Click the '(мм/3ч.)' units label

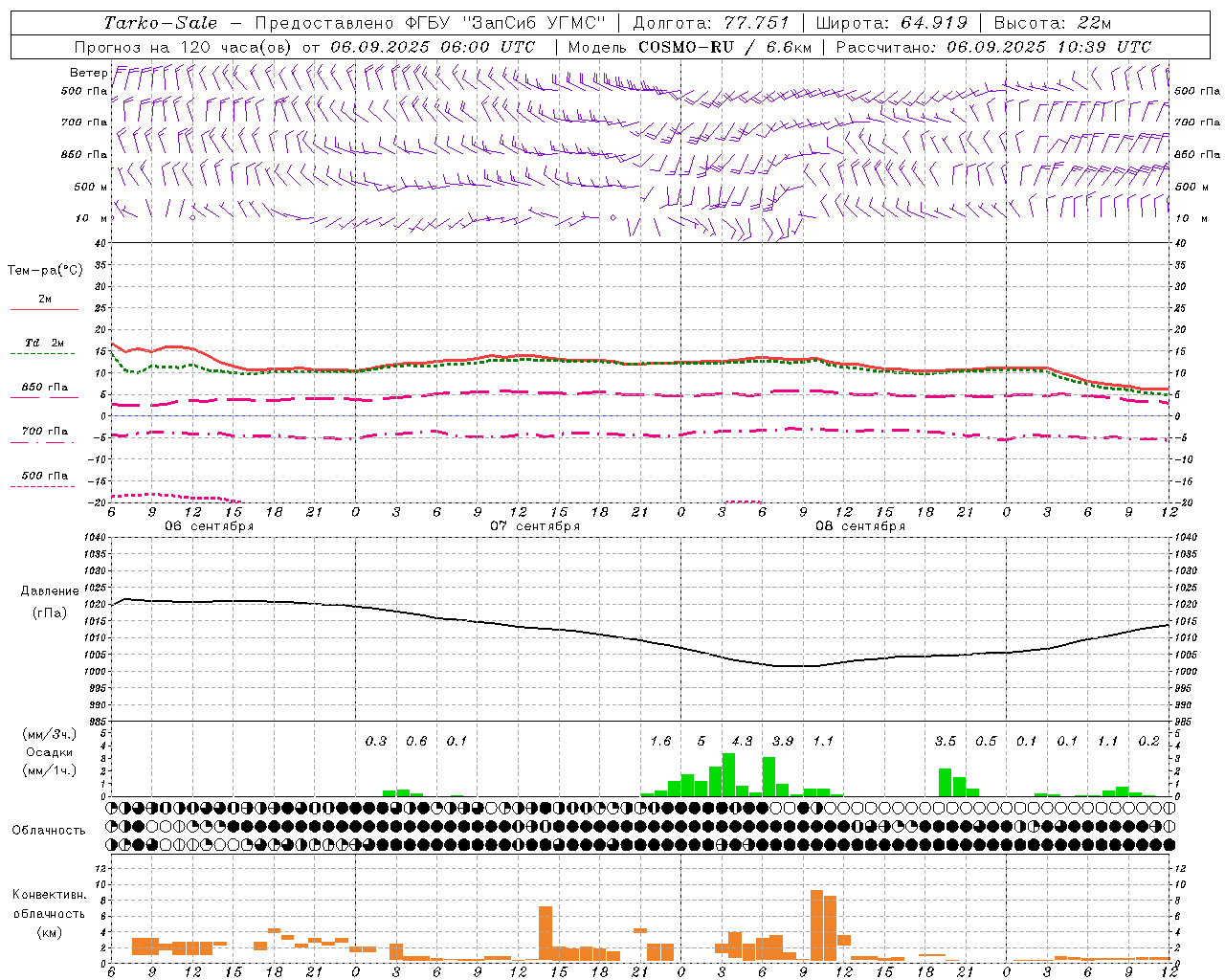[x=49, y=734]
